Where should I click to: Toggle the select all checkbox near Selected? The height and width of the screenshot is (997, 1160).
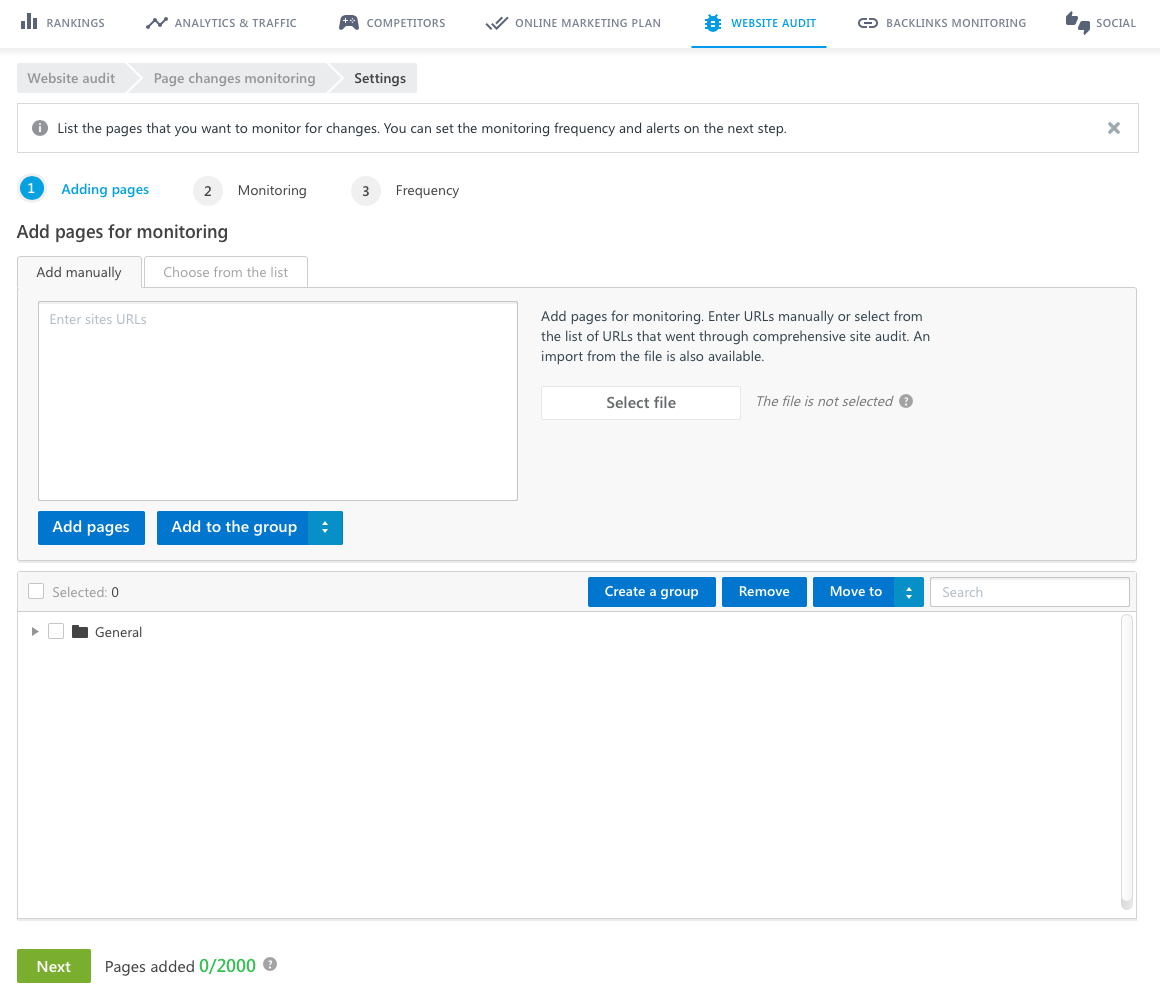click(x=36, y=591)
